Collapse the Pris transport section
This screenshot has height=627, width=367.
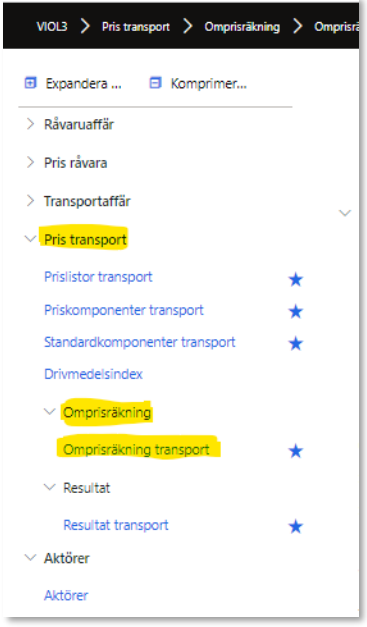coord(30,239)
